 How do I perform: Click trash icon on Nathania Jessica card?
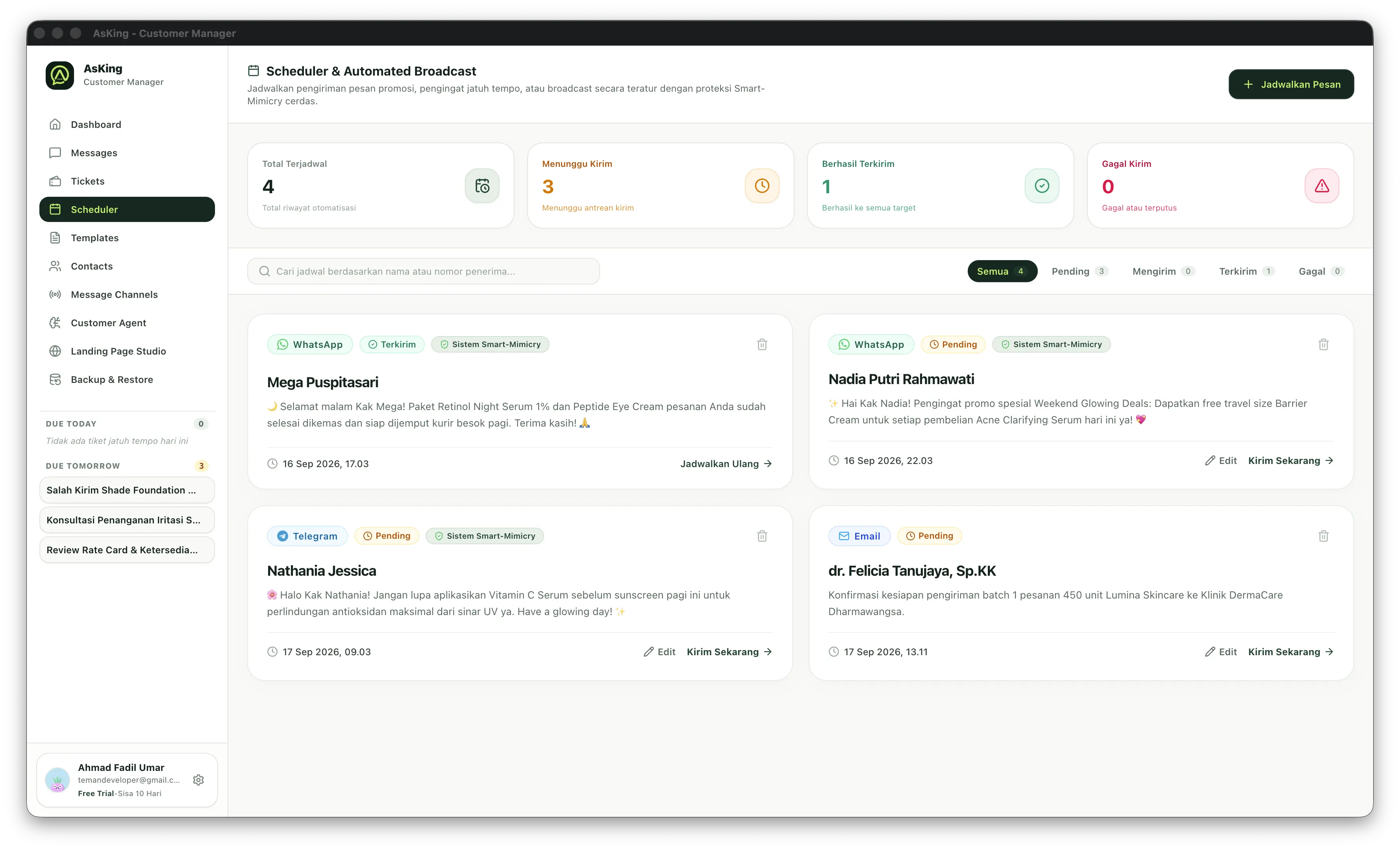762,536
